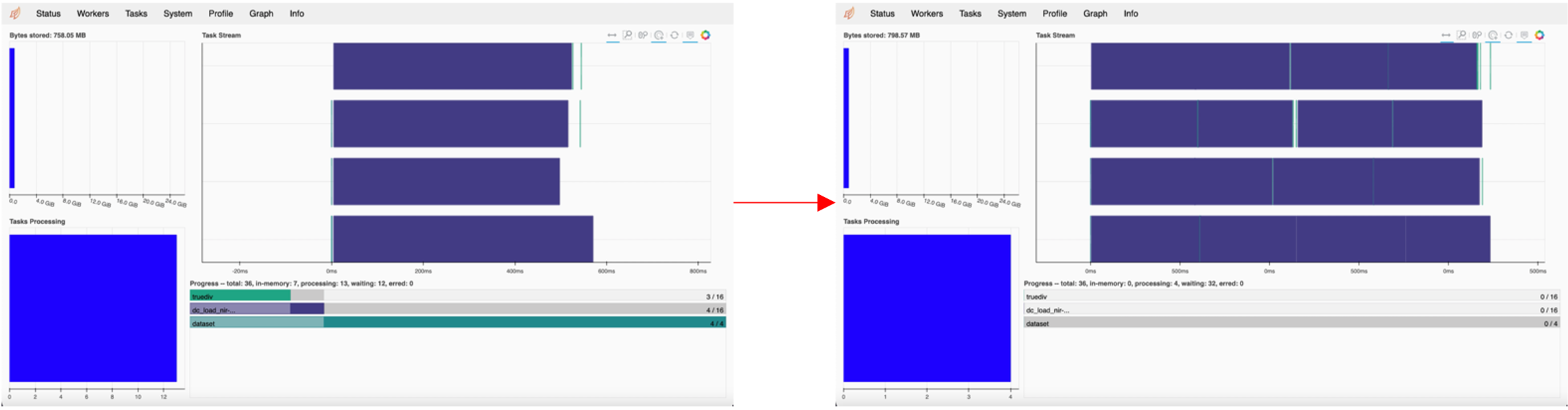Image resolution: width=1568 pixels, height=410 pixels.
Task: Click top worker task bar in left Task Stream
Action: pos(453,66)
